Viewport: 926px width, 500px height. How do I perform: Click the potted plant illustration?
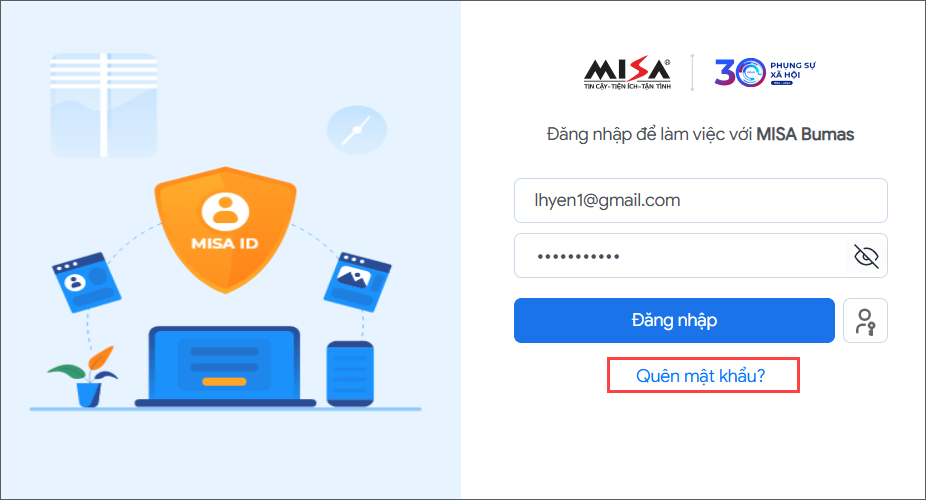(x=86, y=377)
